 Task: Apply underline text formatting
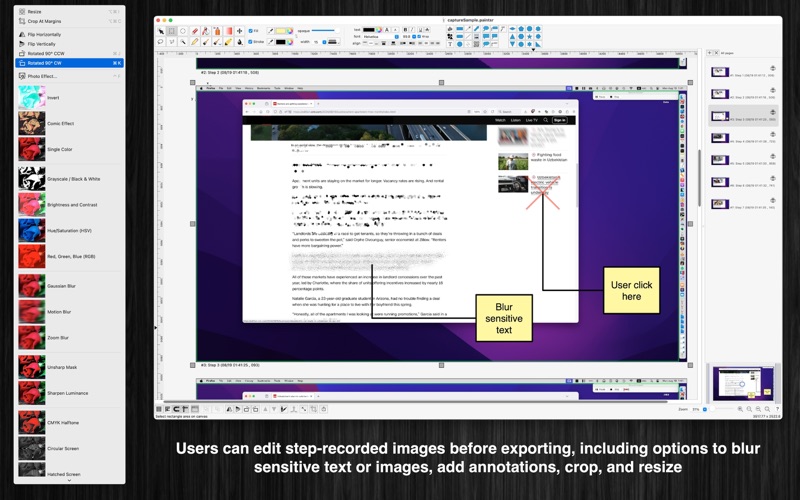(x=420, y=30)
